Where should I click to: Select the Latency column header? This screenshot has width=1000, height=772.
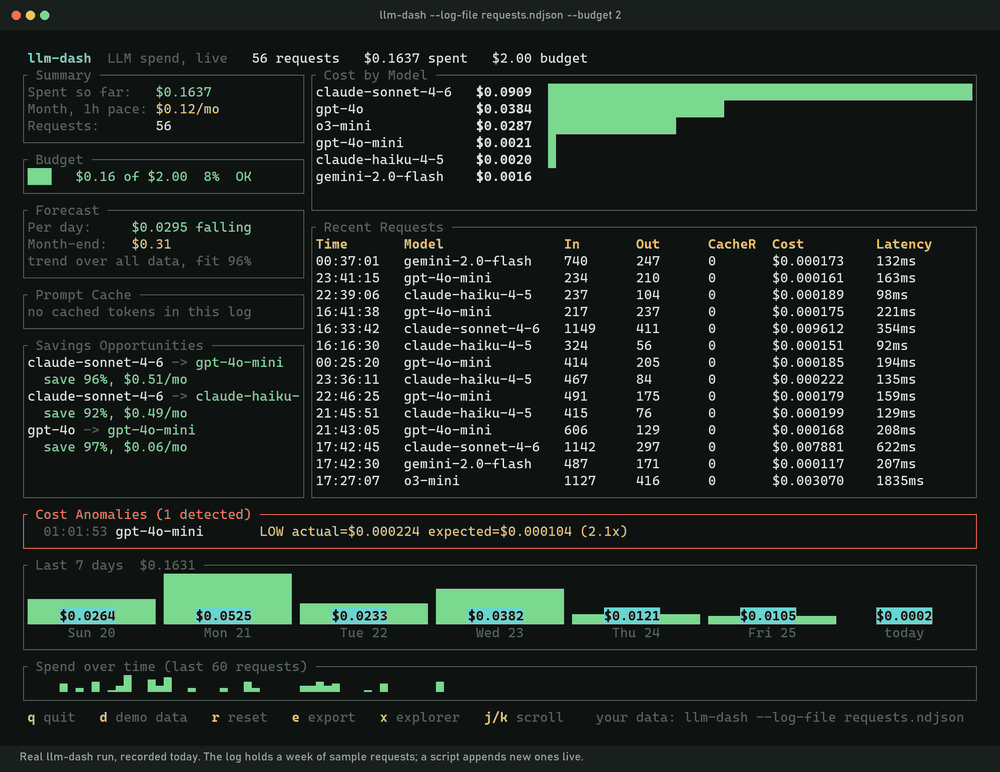904,244
